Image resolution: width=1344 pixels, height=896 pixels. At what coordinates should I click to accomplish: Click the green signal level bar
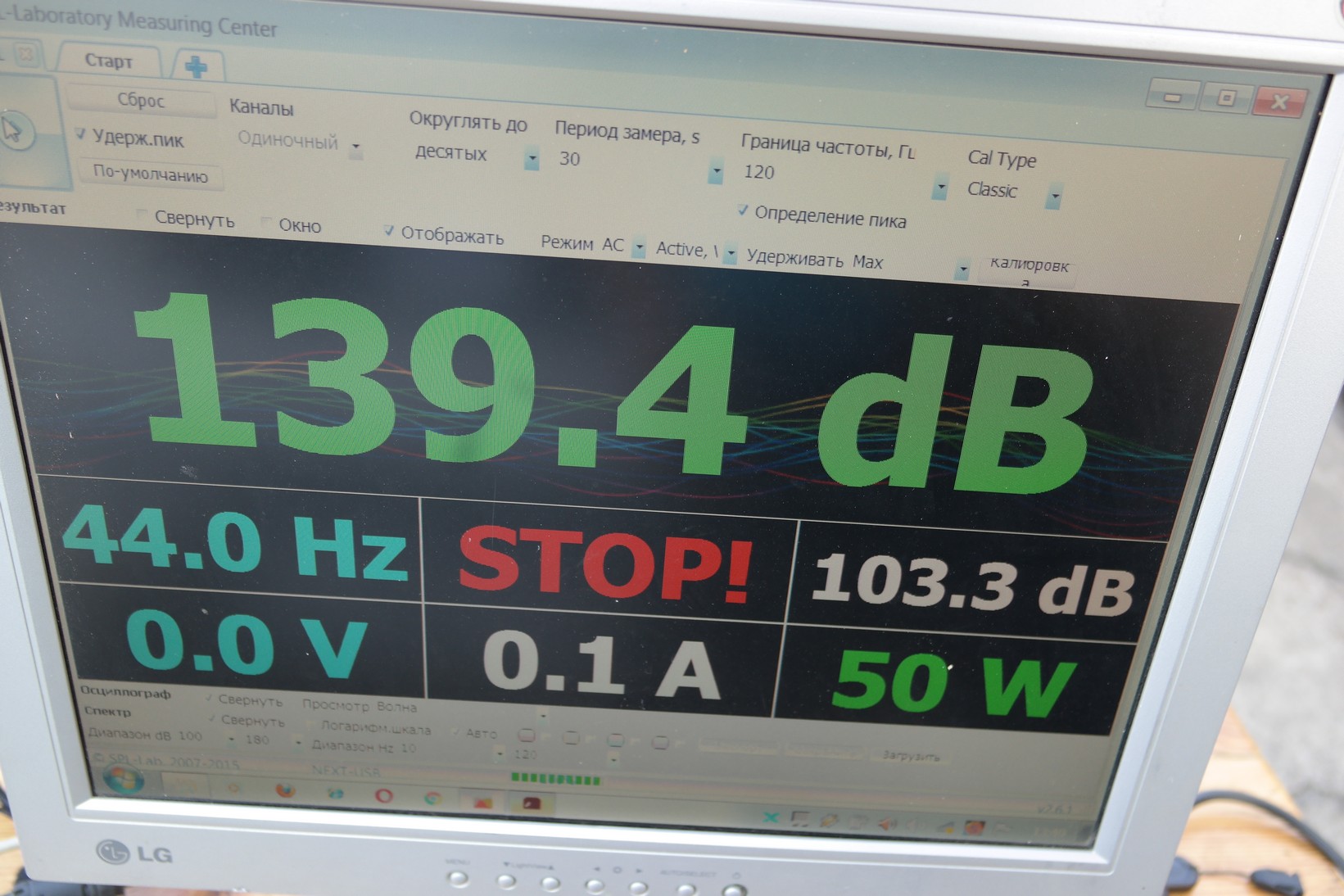[x=555, y=779]
